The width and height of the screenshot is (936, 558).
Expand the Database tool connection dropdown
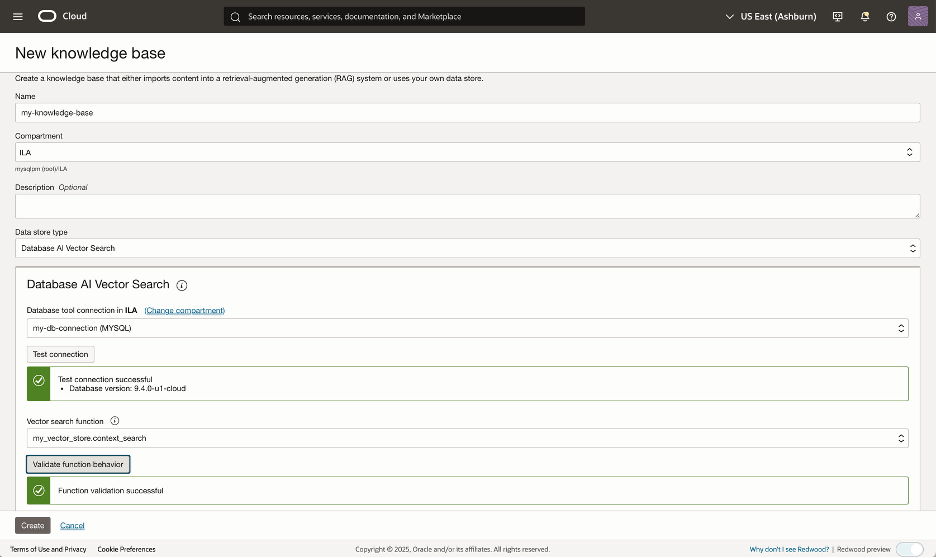pos(467,328)
